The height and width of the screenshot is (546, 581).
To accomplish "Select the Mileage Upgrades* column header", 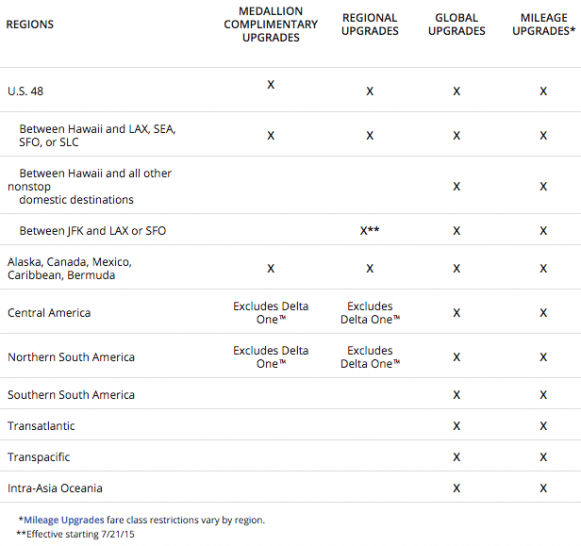I will coord(544,24).
